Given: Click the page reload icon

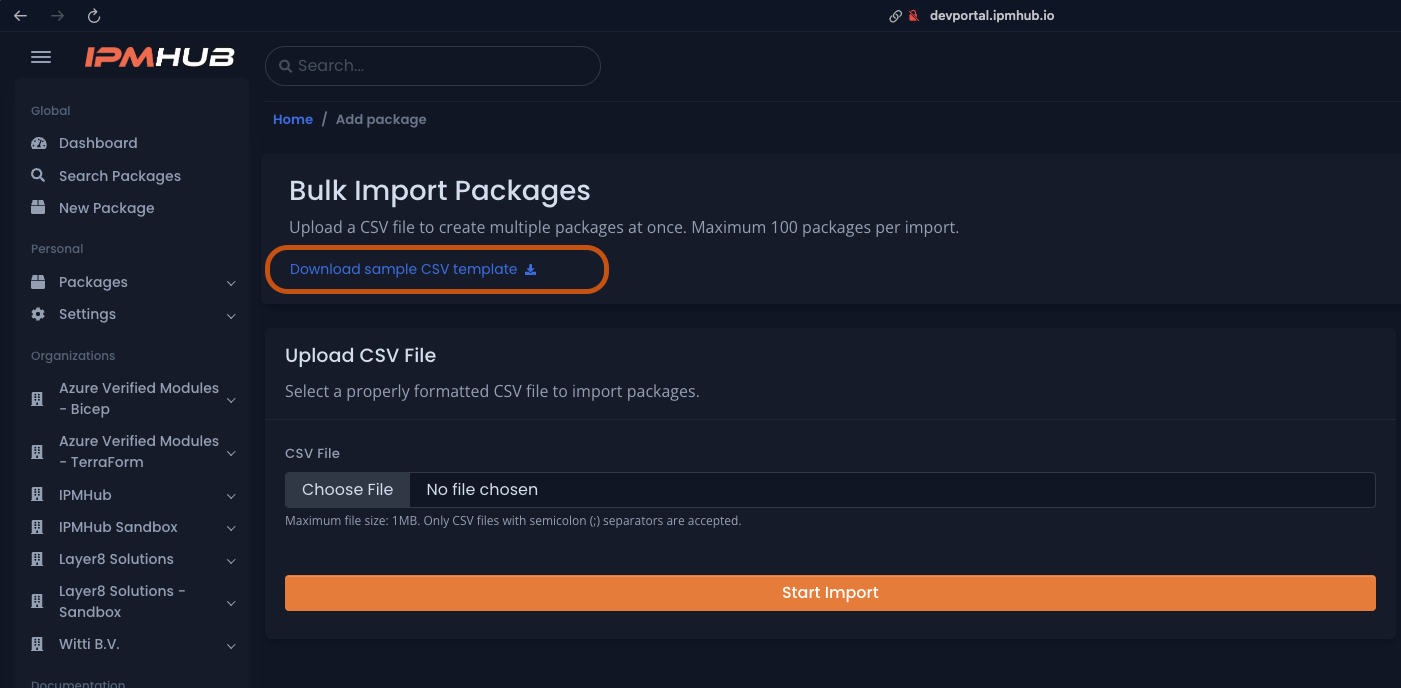Looking at the screenshot, I should pos(93,15).
